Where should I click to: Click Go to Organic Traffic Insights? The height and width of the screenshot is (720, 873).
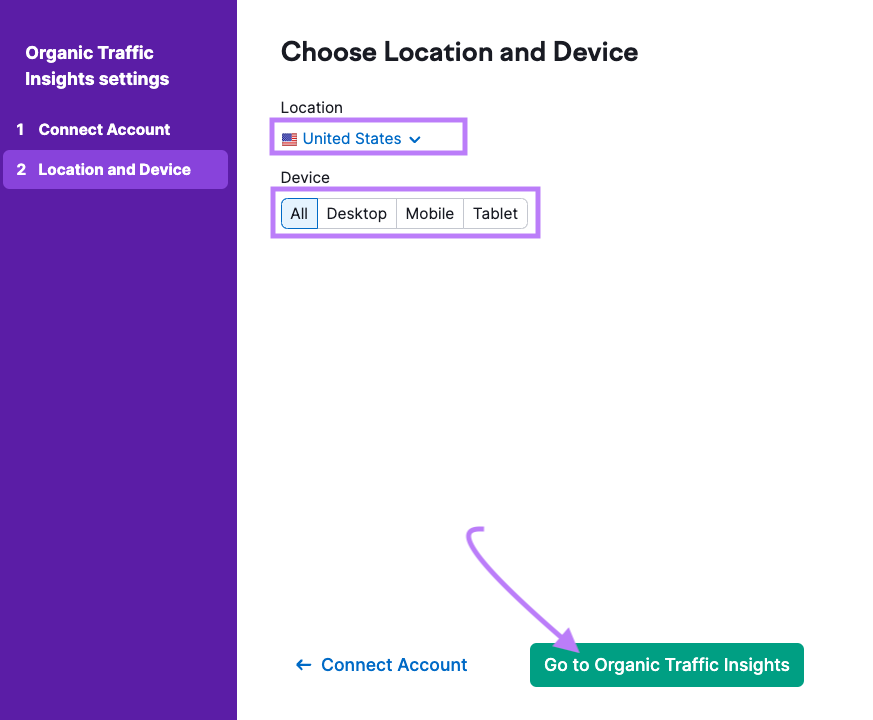pos(666,664)
